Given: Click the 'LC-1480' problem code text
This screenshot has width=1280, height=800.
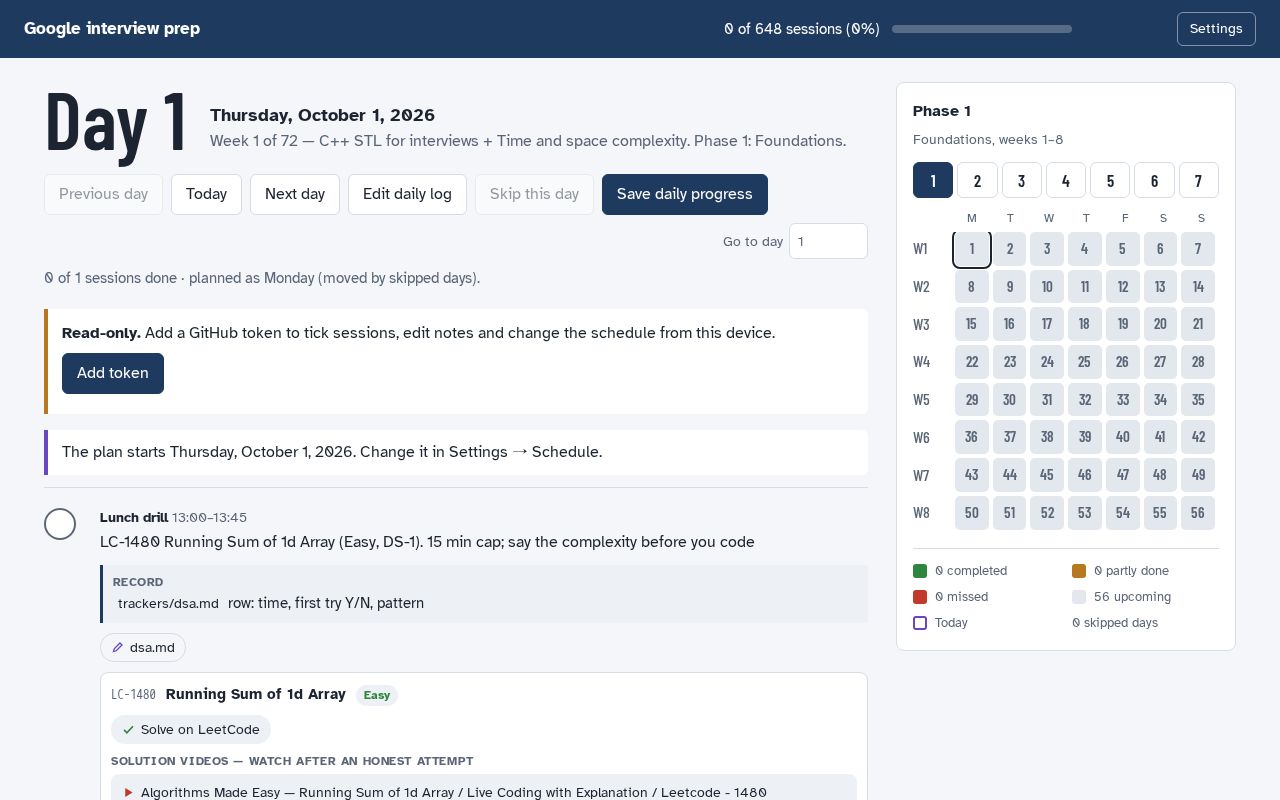Looking at the screenshot, I should coord(134,695).
